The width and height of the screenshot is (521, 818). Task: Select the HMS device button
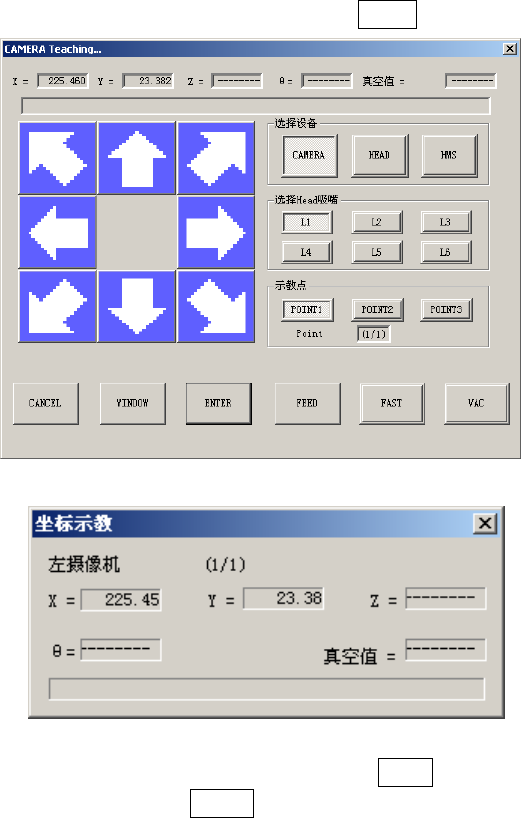[449, 155]
